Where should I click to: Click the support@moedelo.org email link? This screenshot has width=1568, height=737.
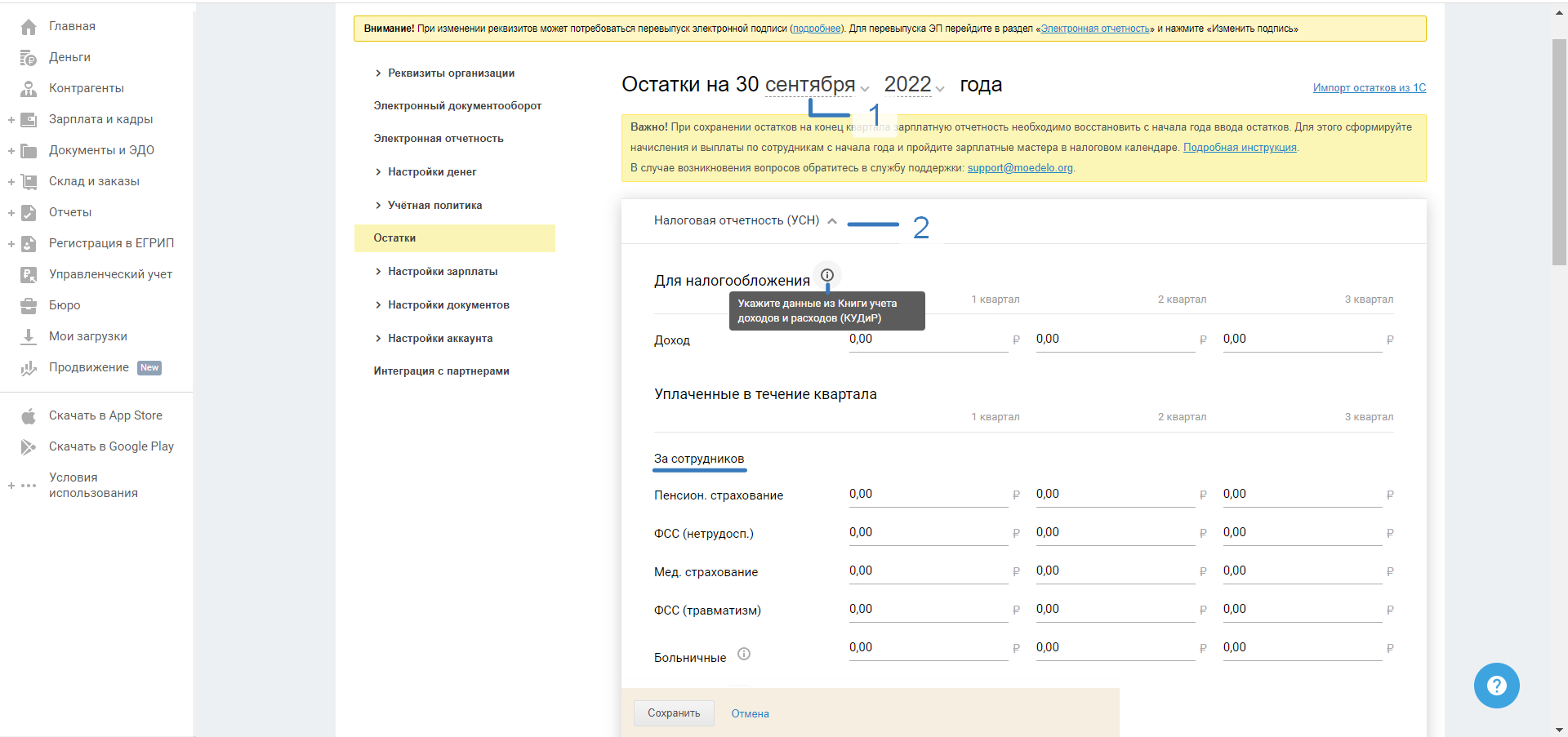tap(1020, 168)
